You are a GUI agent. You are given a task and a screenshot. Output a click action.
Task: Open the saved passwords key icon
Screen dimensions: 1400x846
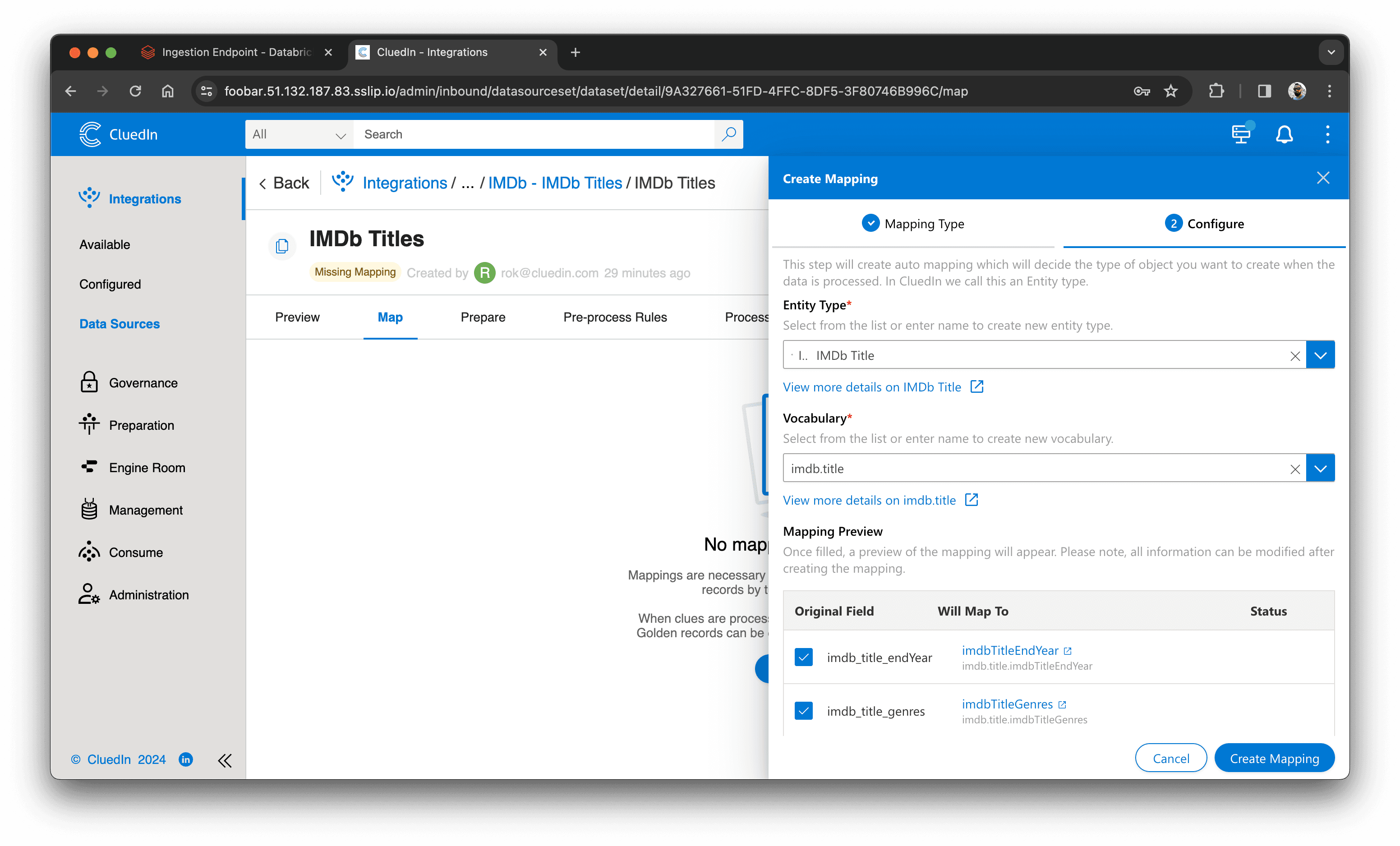[1142, 91]
